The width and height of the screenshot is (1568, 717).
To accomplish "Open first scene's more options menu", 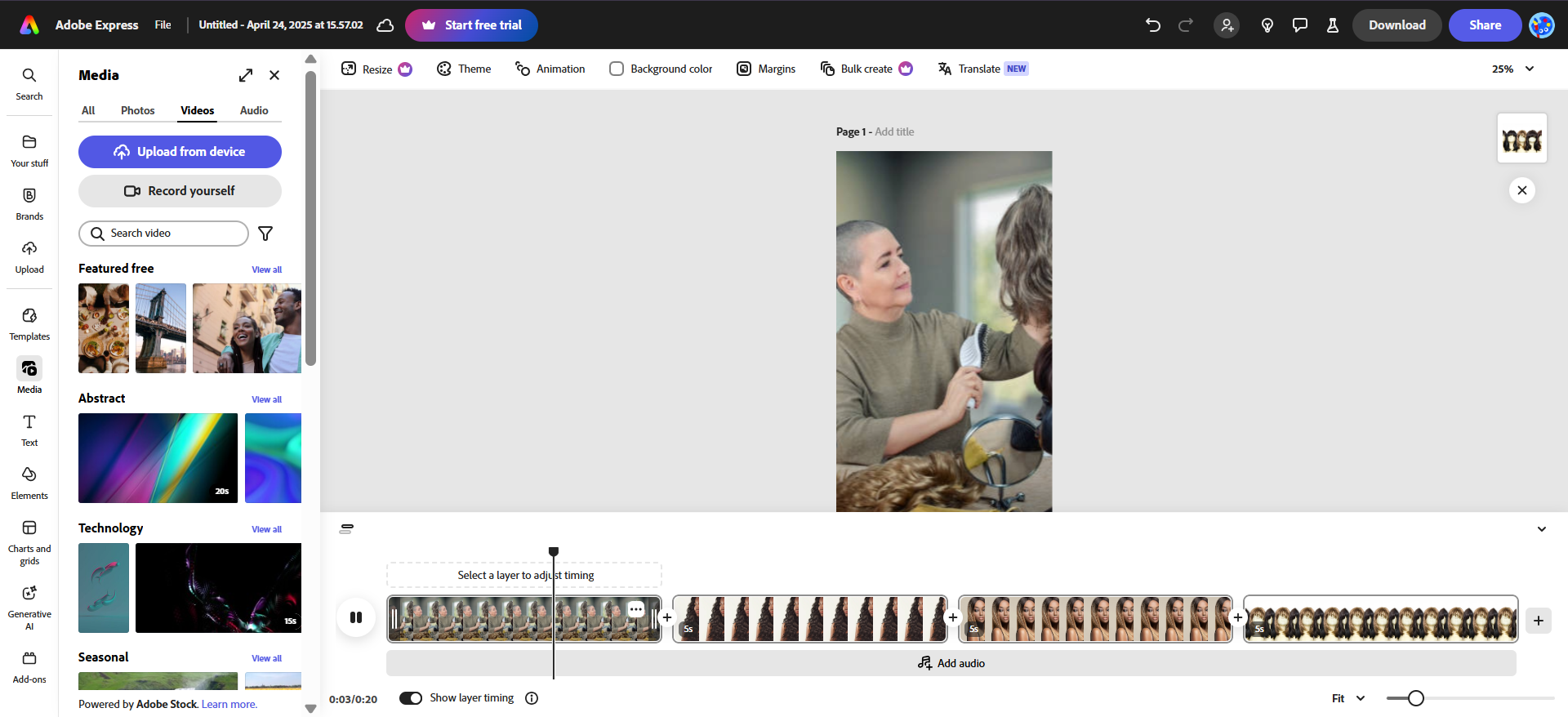I will (636, 609).
